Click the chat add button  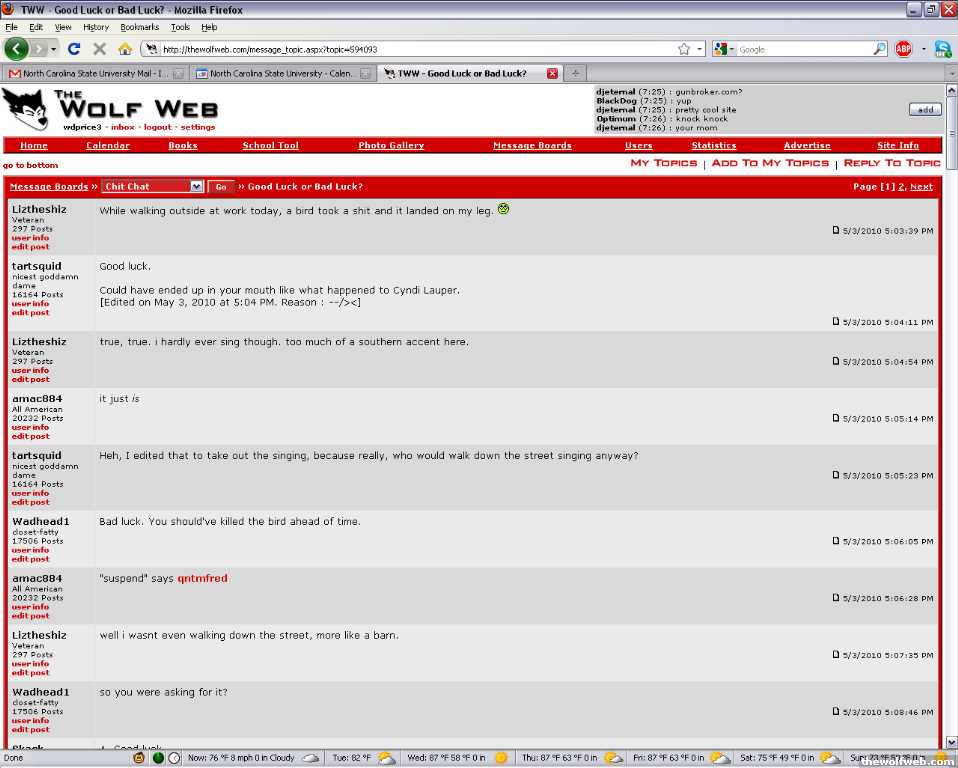pyautogui.click(x=924, y=110)
